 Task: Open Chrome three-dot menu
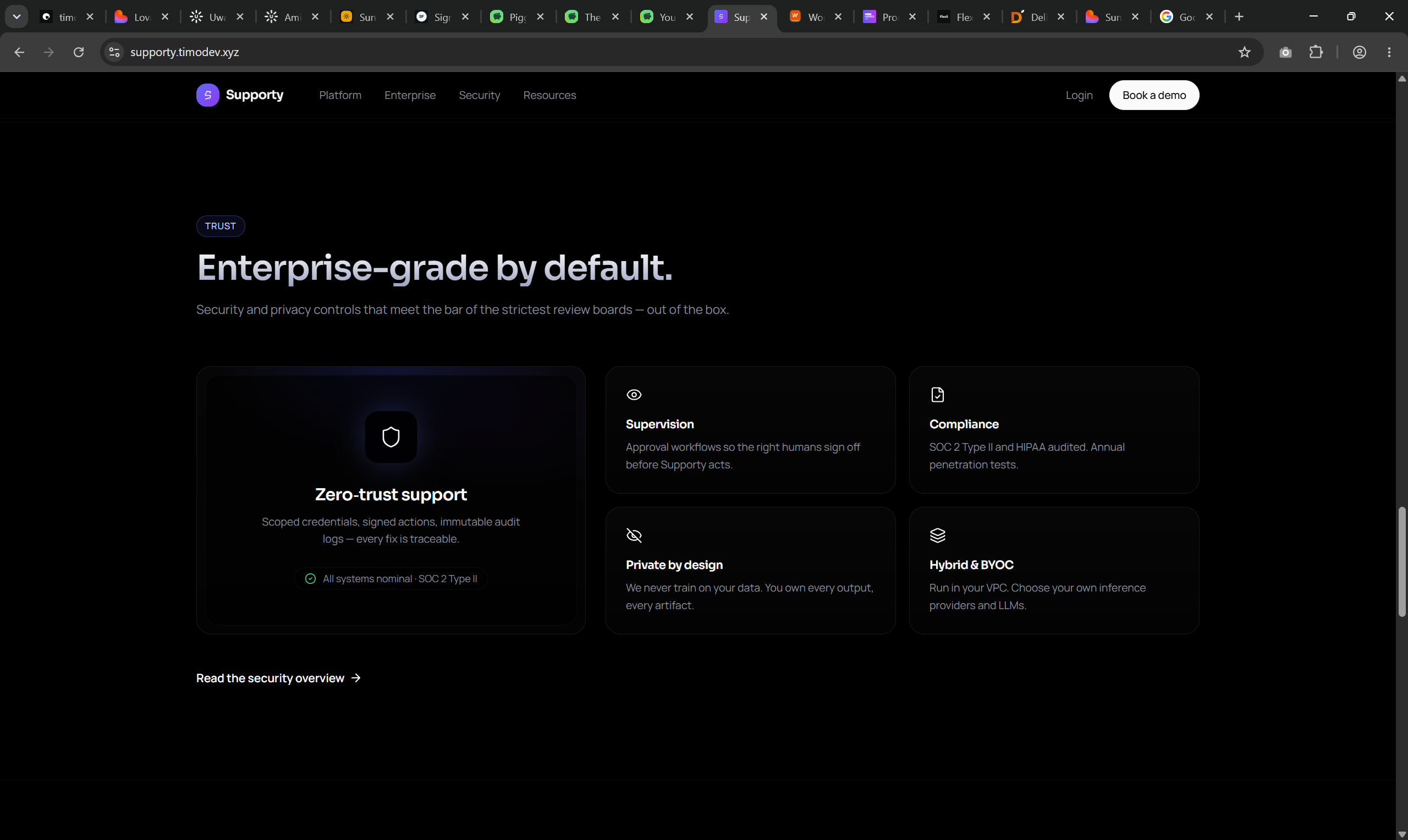click(1389, 52)
